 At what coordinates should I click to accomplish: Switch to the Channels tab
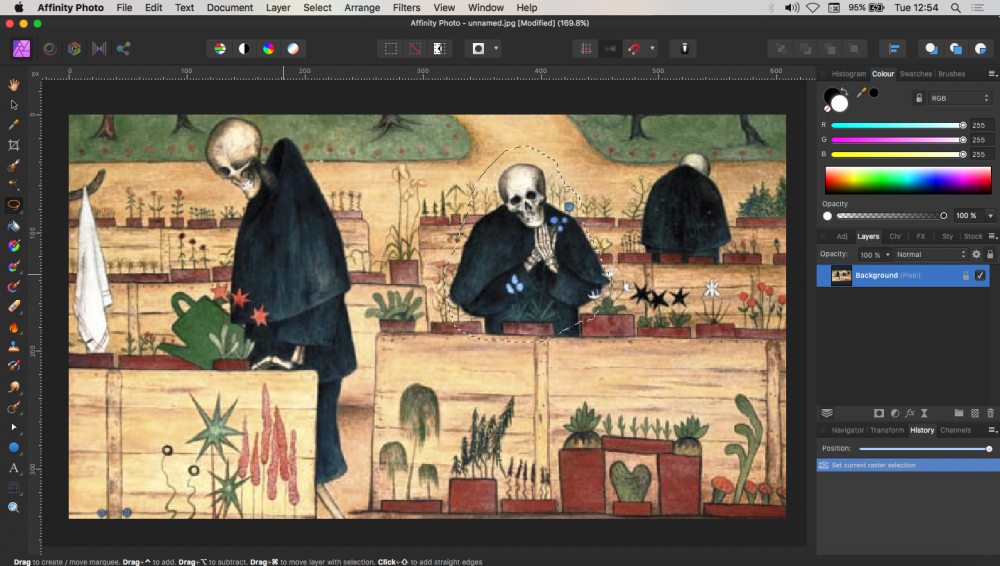pyautogui.click(x=955, y=430)
